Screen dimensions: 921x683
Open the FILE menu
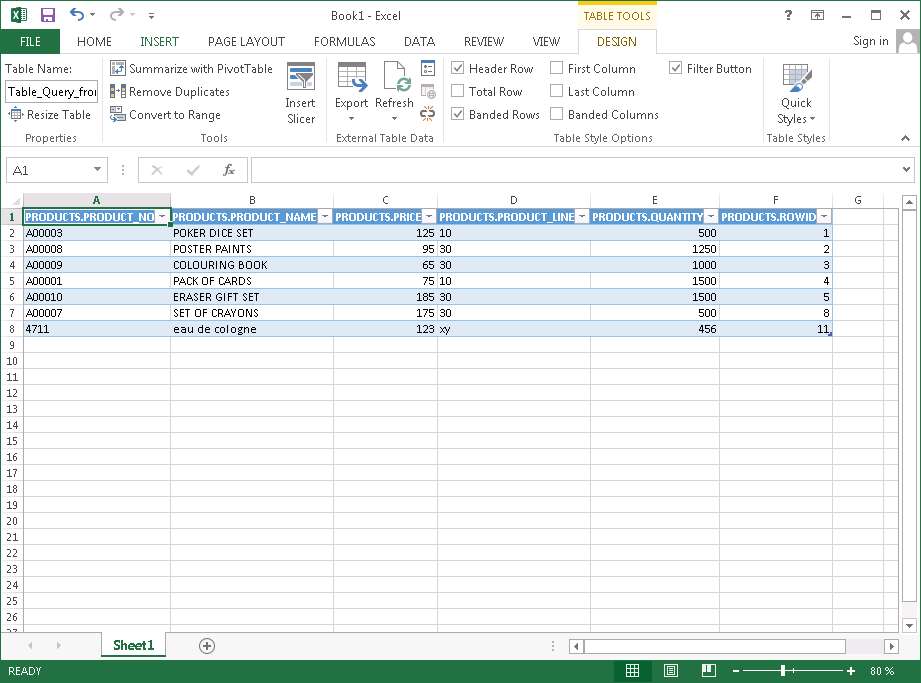[x=30, y=42]
